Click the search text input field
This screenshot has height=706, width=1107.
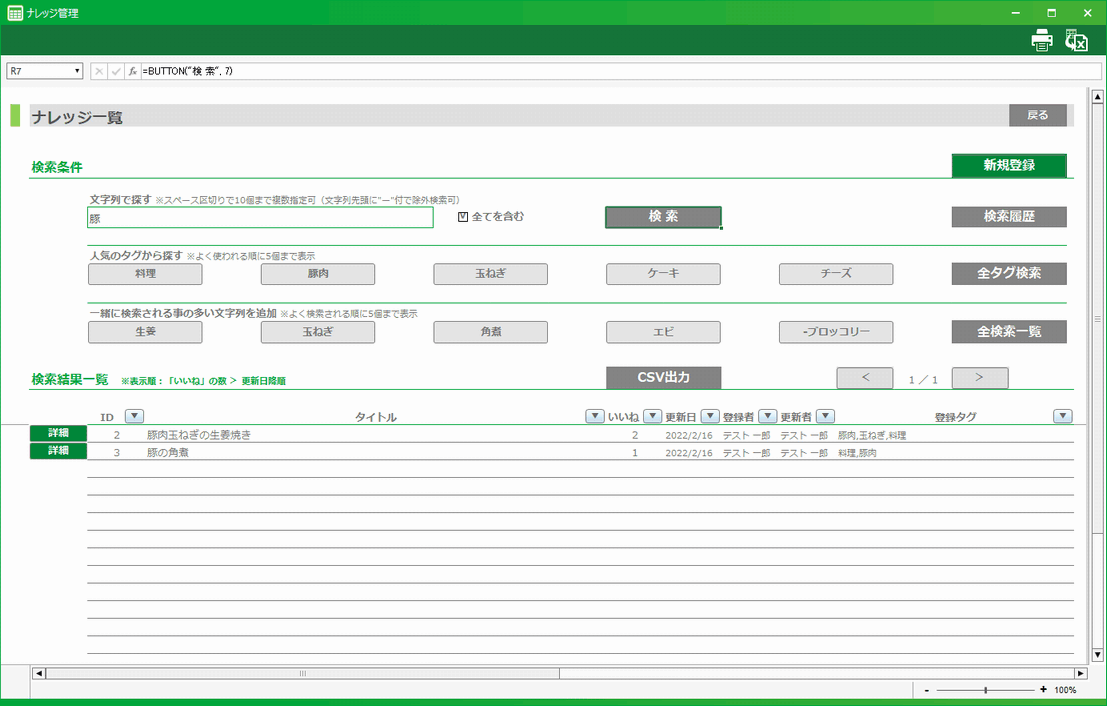pyautogui.click(x=260, y=218)
